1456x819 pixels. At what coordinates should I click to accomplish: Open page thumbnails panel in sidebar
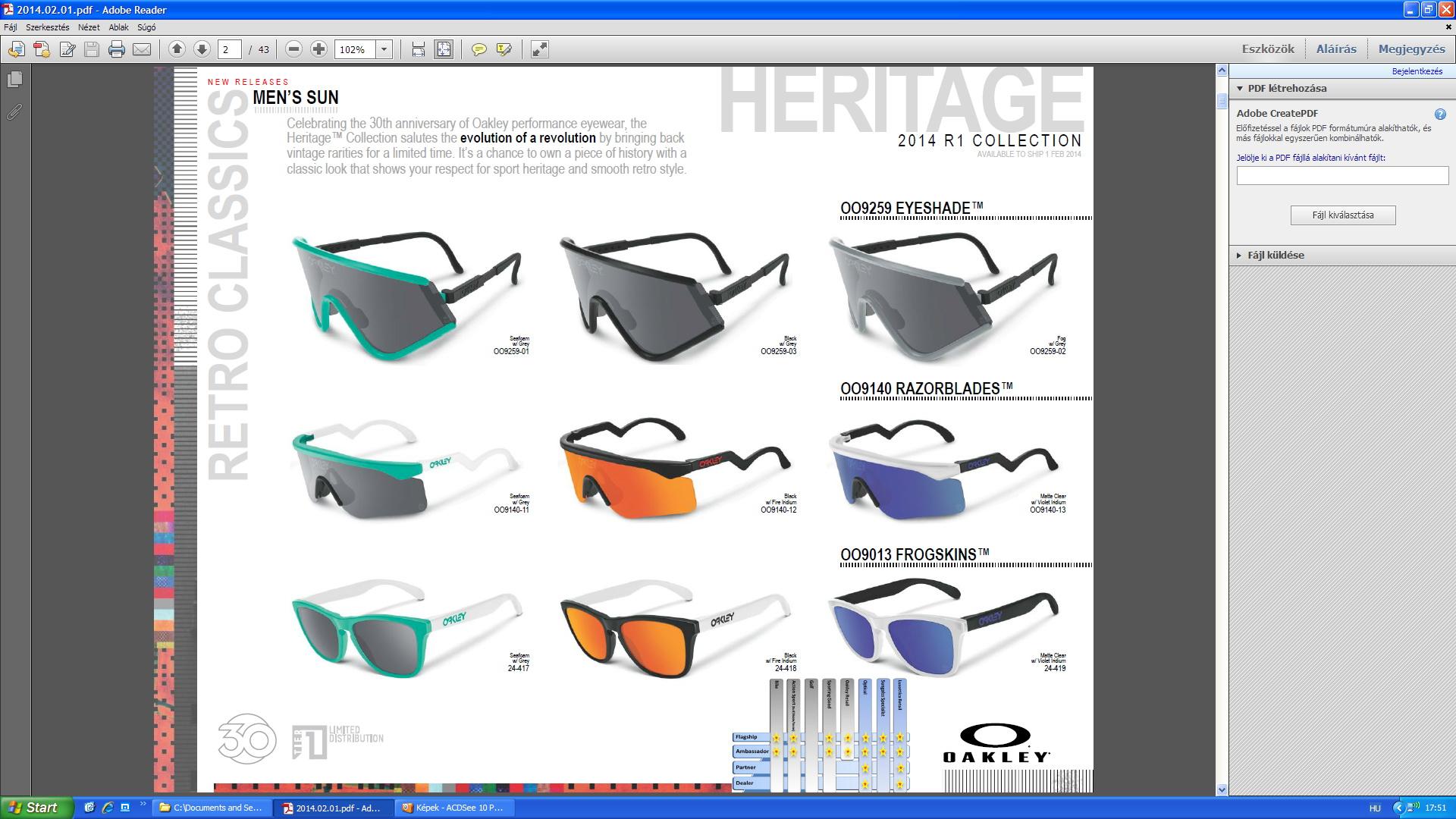(x=14, y=79)
